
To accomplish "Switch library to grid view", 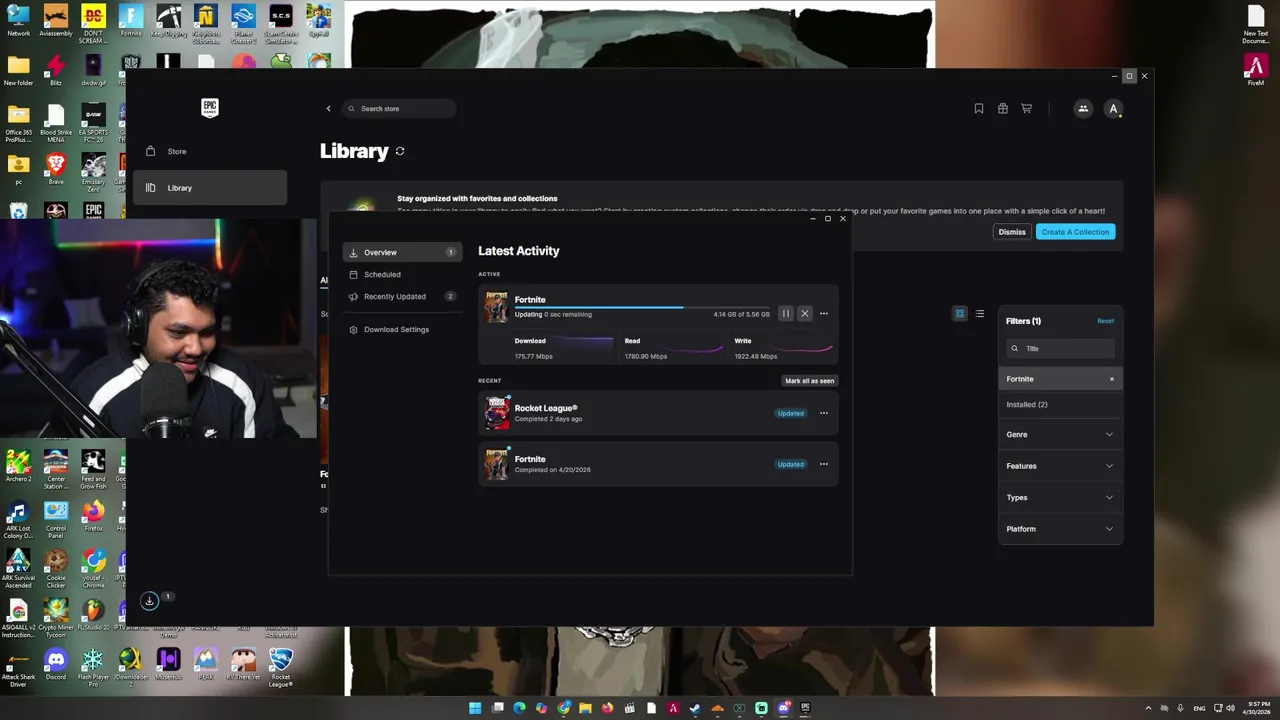I will coord(960,314).
